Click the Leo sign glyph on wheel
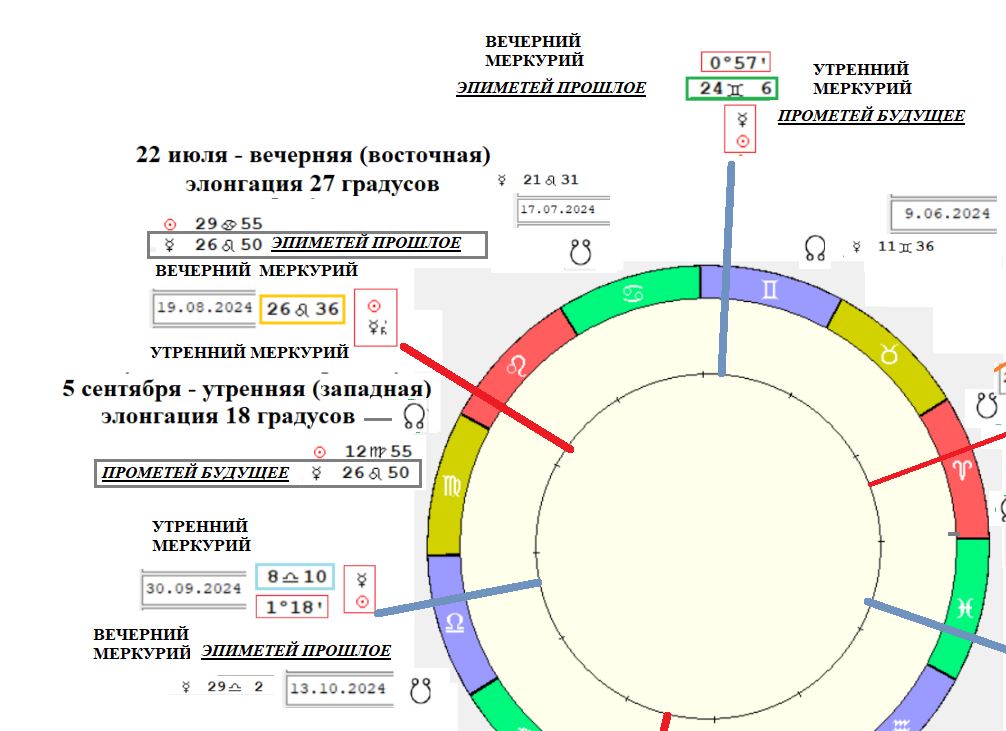This screenshot has height=731, width=1006. point(516,366)
